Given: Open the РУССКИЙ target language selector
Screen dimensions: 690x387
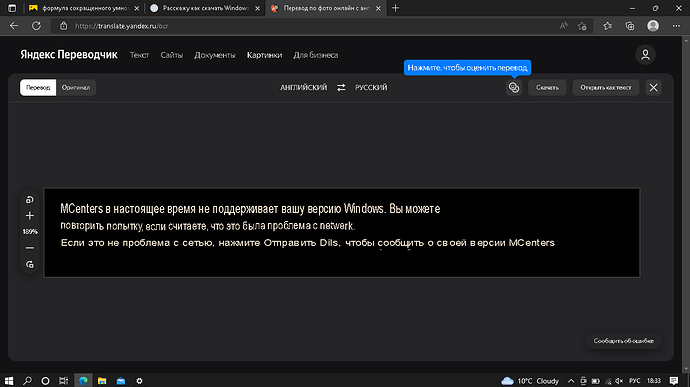Looking at the screenshot, I should [x=371, y=88].
